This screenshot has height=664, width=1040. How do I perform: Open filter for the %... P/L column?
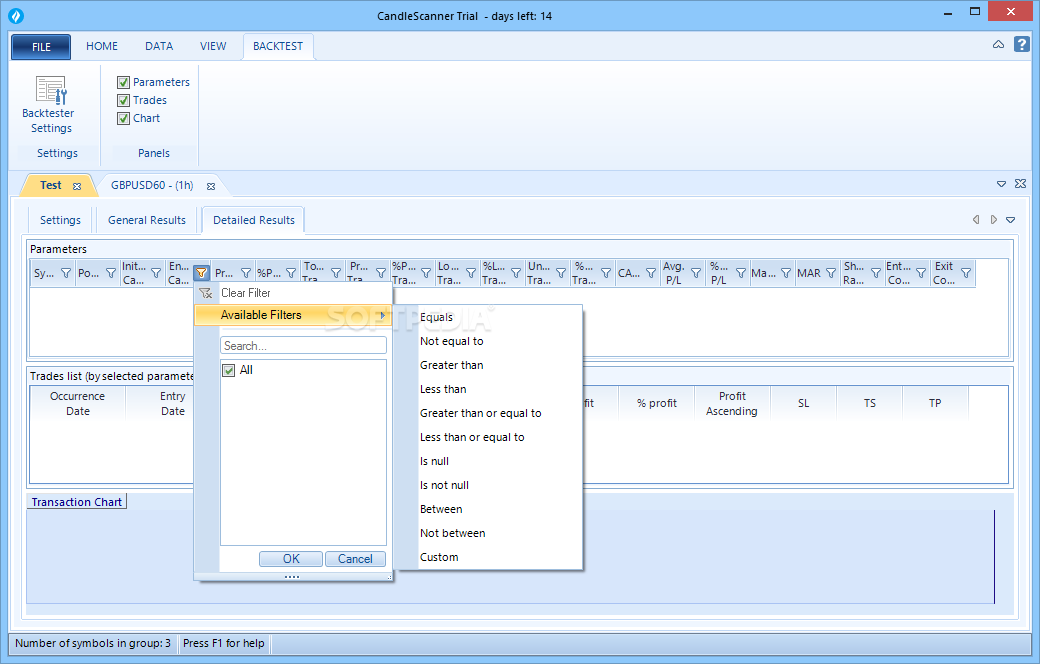(x=741, y=273)
